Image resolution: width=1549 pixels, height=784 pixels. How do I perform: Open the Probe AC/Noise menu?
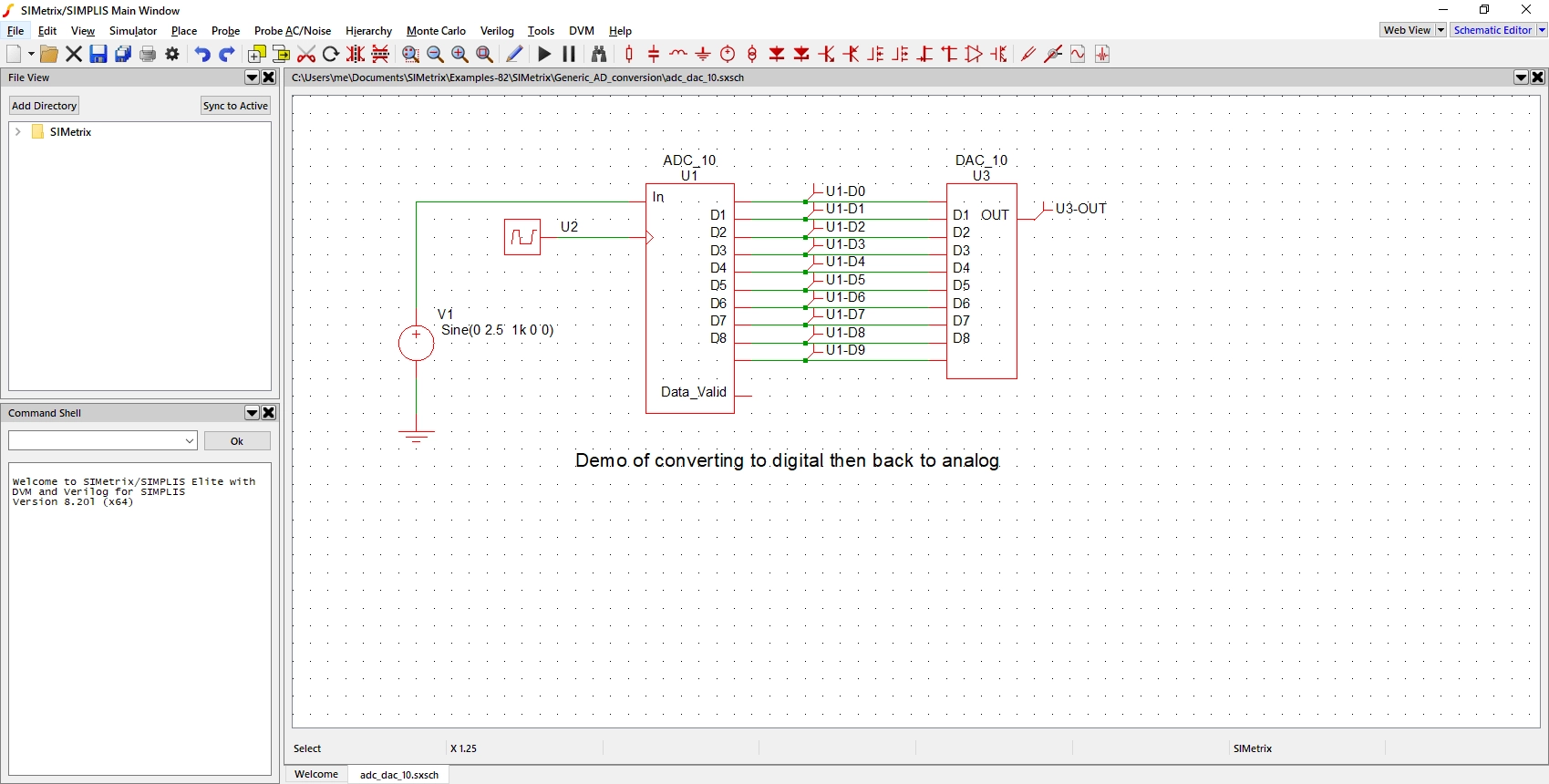(x=293, y=31)
